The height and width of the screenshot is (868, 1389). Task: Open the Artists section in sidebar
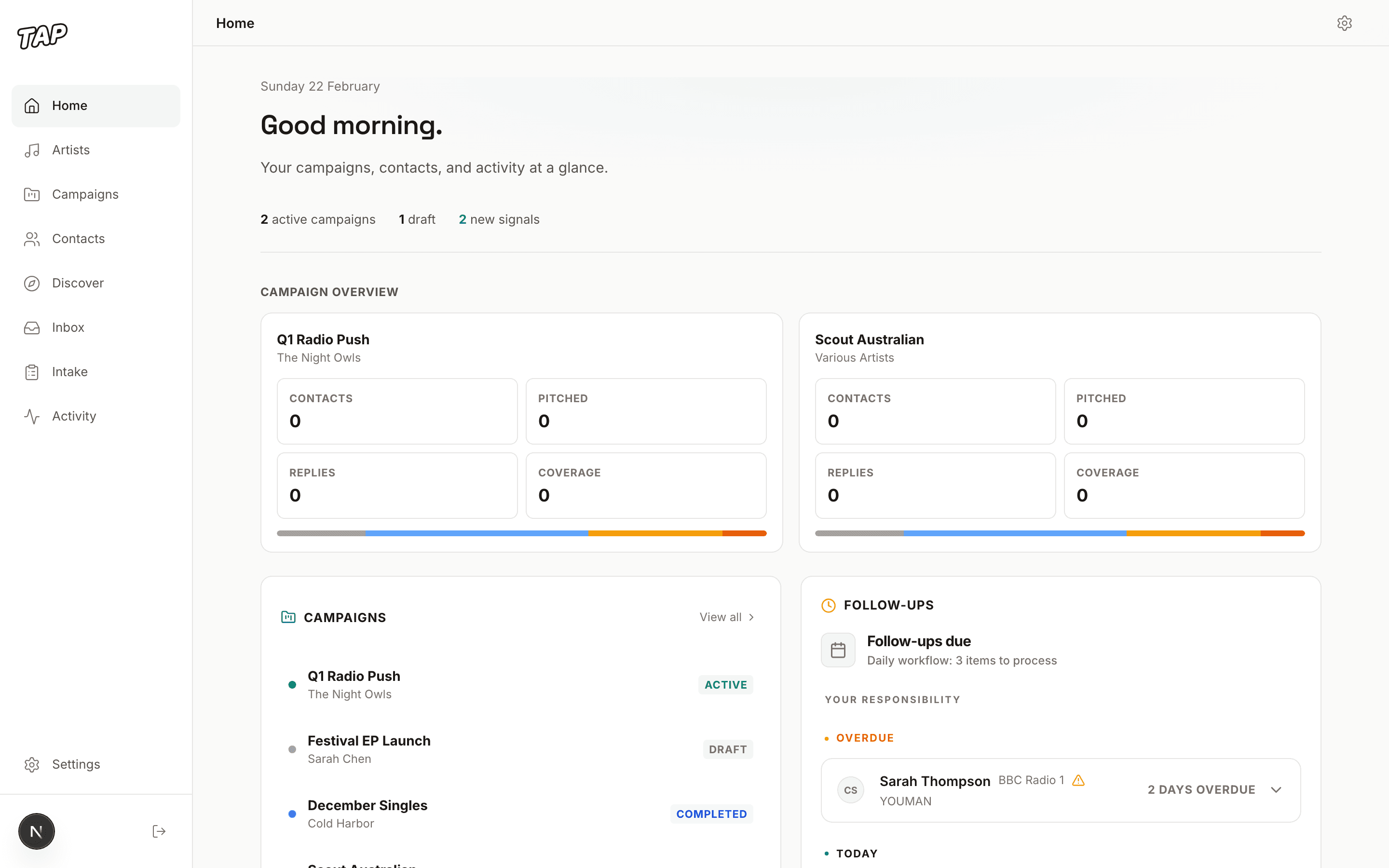[71, 150]
